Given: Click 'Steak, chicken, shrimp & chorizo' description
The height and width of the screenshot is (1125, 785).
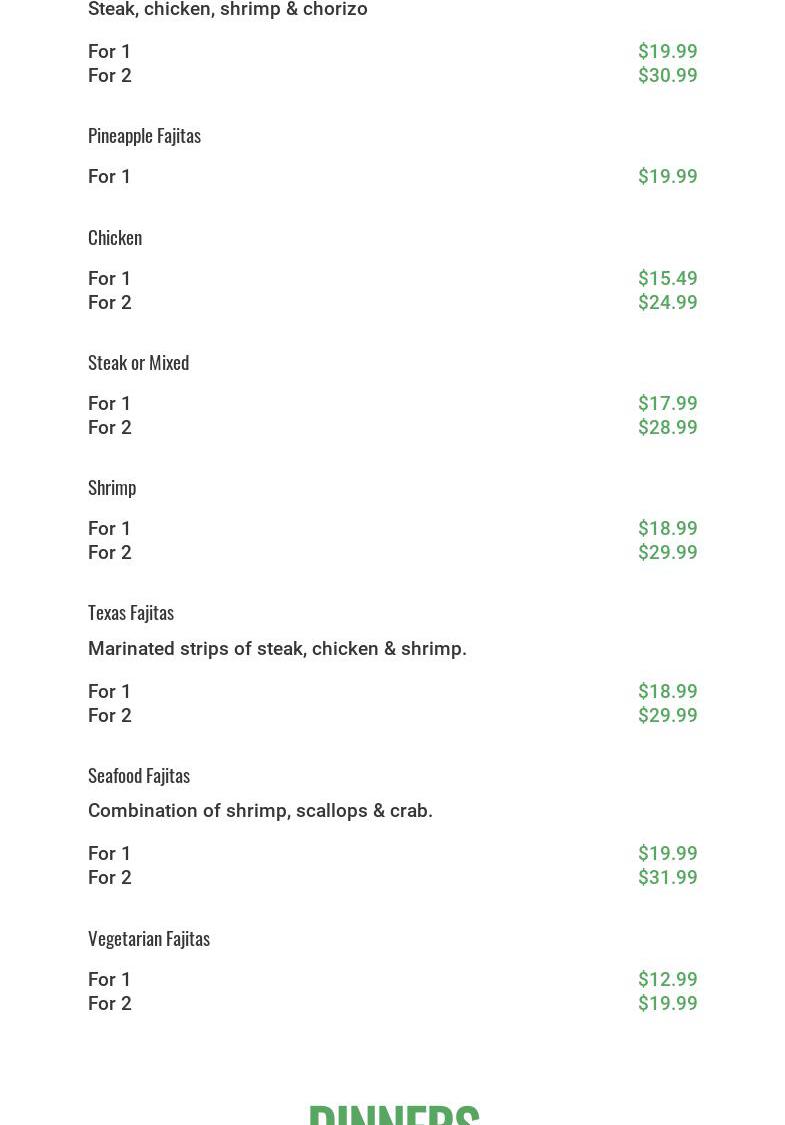Looking at the screenshot, I should [x=228, y=10].
